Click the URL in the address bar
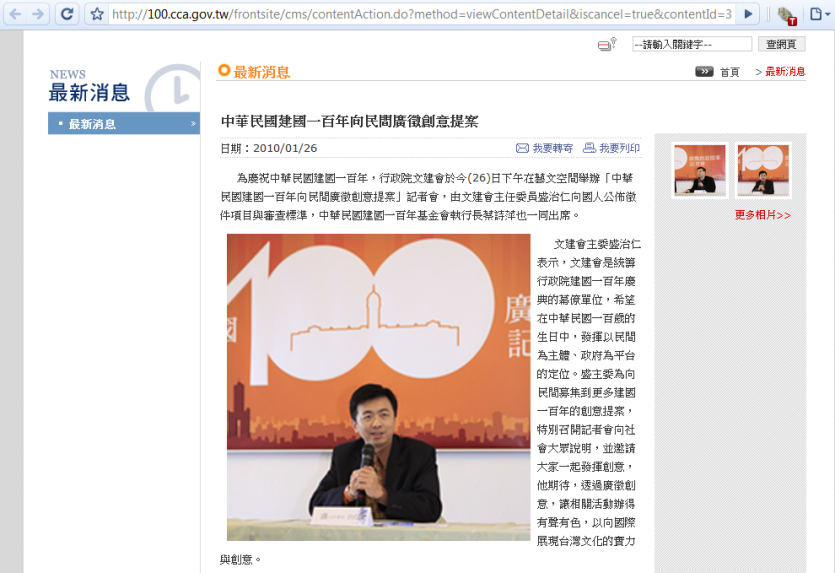 pyautogui.click(x=420, y=14)
